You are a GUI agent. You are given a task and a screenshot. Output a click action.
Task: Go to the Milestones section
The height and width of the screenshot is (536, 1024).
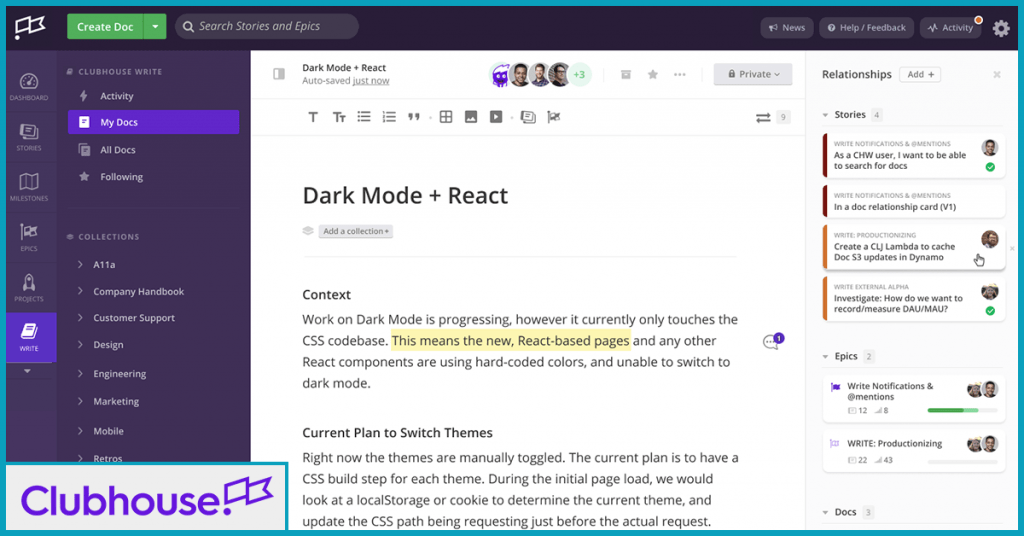(29, 187)
